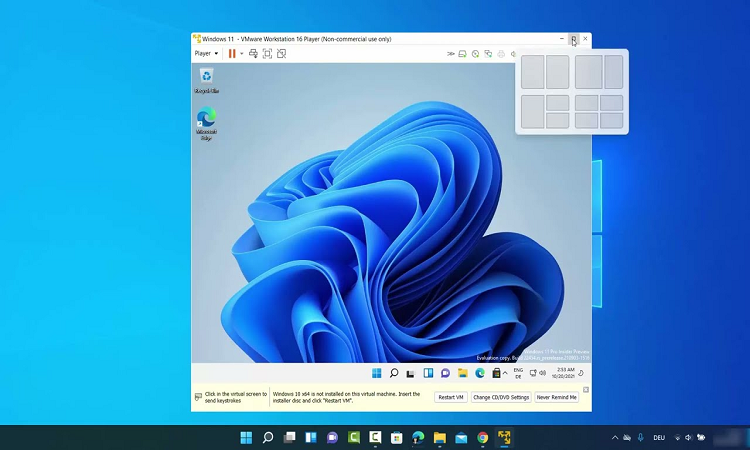This screenshot has width=750, height=450.
Task: Open File Explorer in the guest taskbar
Action: click(x=463, y=373)
